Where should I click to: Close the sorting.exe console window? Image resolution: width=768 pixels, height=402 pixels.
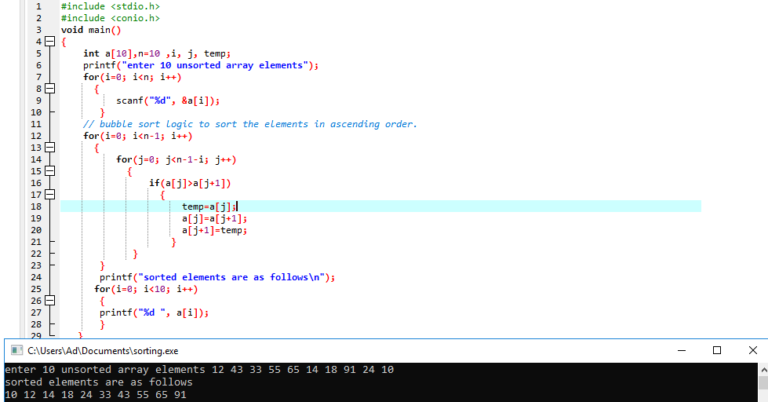tap(753, 351)
